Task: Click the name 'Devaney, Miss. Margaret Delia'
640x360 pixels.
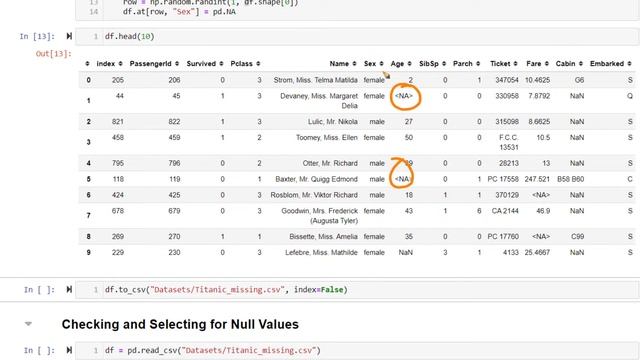Action: (x=319, y=101)
